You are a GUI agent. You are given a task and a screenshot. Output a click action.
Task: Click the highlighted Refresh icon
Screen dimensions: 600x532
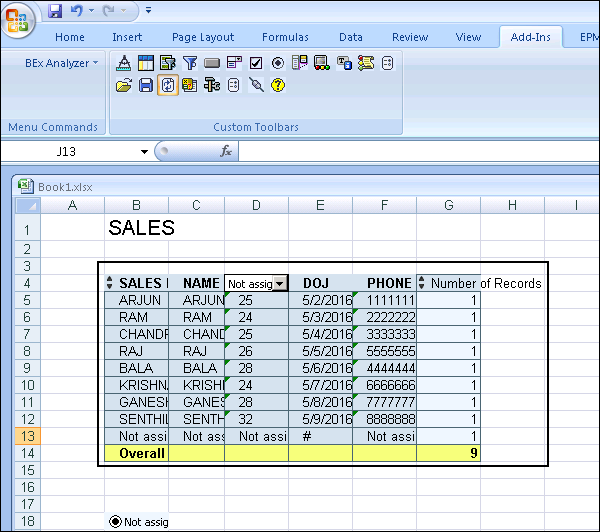pyautogui.click(x=168, y=86)
